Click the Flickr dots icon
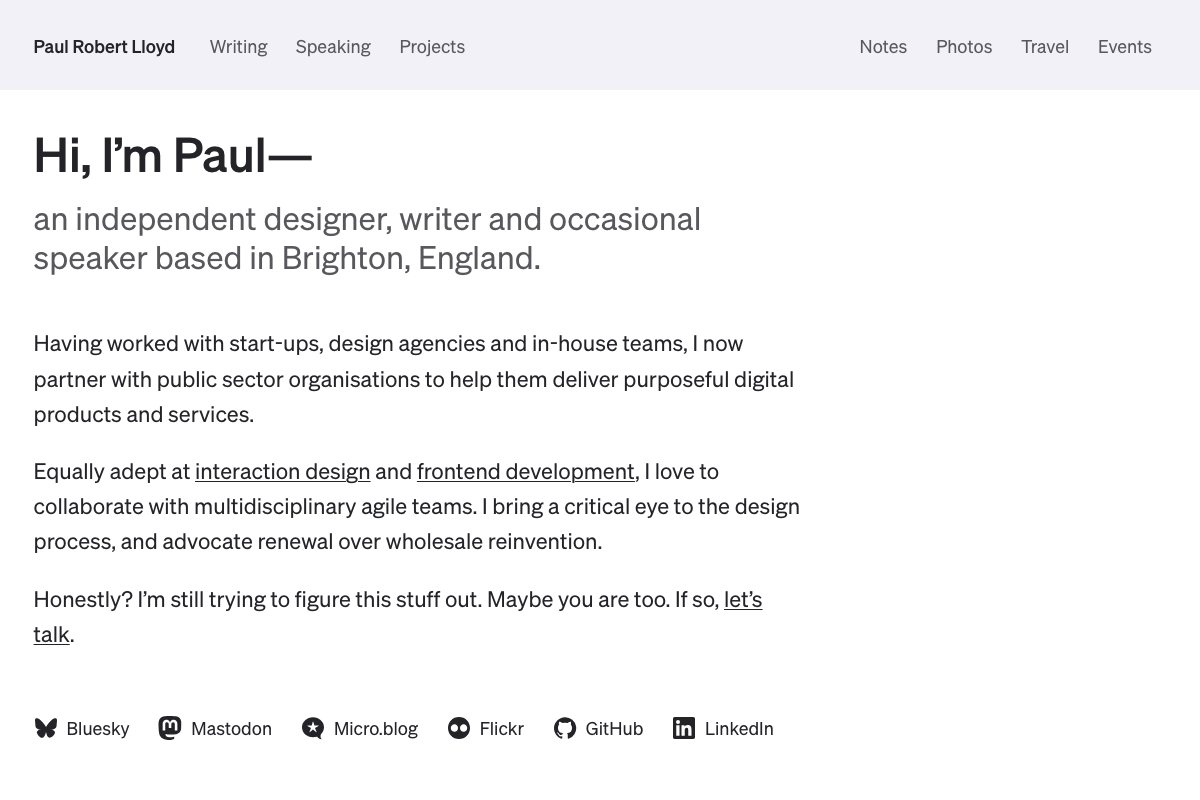The width and height of the screenshot is (1200, 800). 459,728
